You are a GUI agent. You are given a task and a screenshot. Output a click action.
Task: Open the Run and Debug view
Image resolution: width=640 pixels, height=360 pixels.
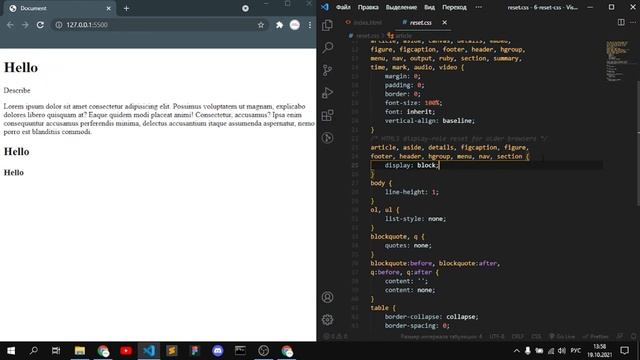click(x=327, y=93)
